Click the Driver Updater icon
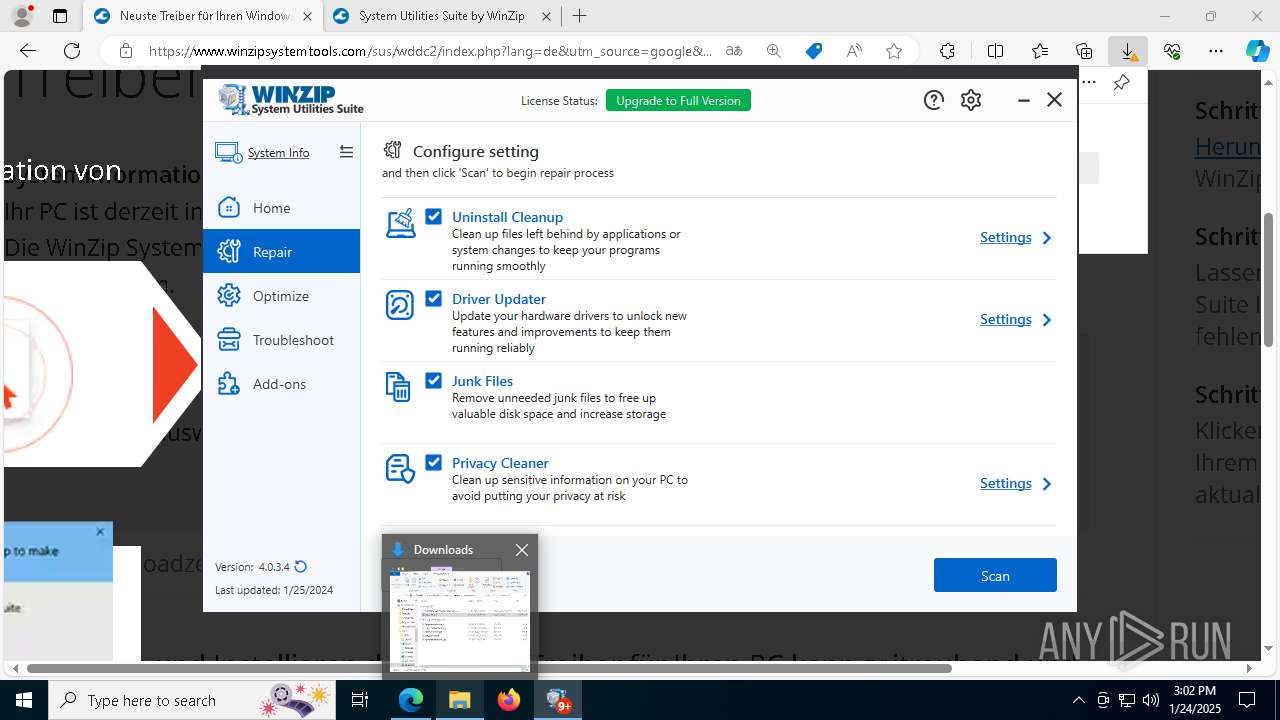 coord(400,305)
